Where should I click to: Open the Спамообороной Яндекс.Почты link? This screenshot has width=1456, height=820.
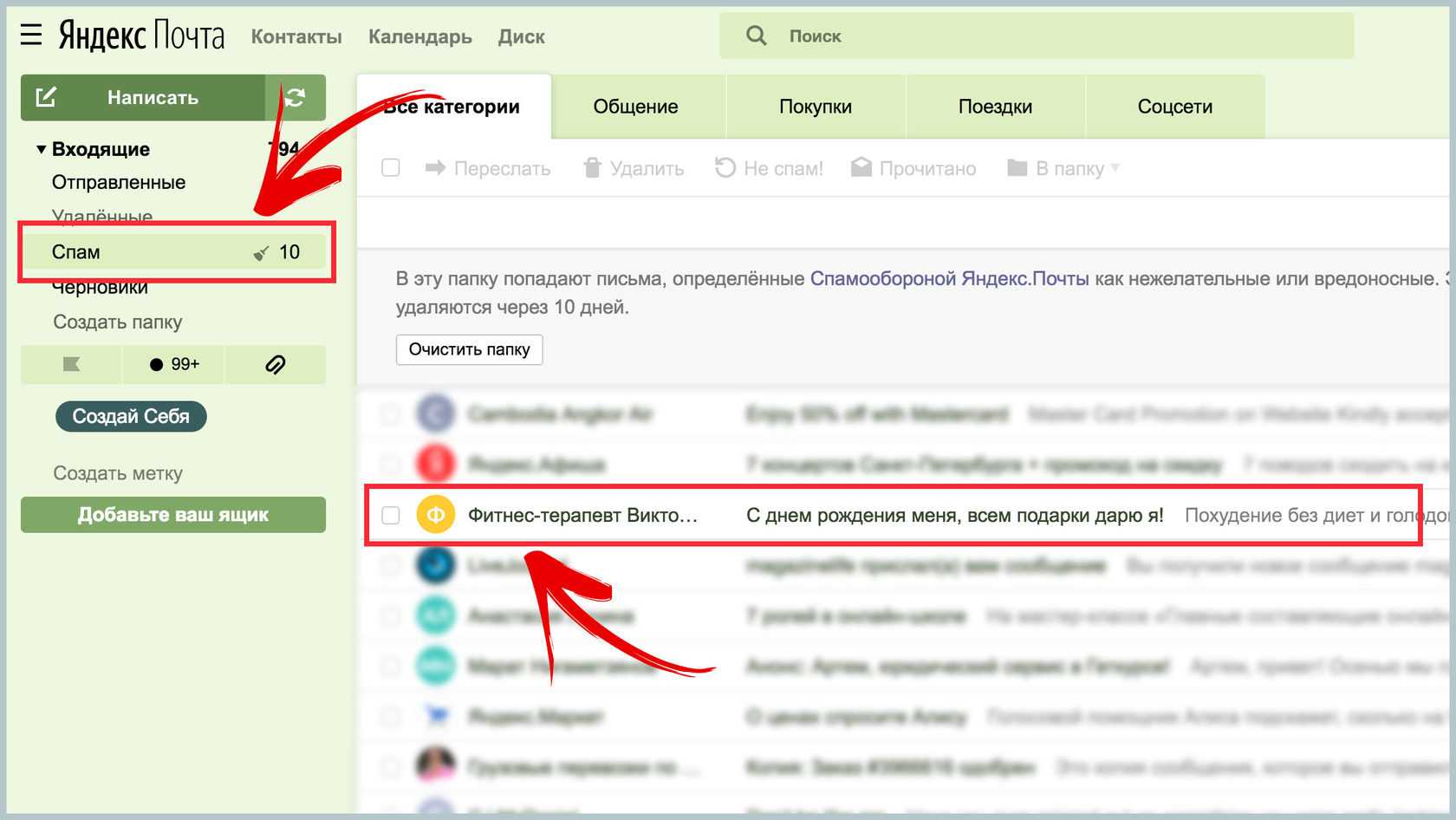[x=949, y=278]
